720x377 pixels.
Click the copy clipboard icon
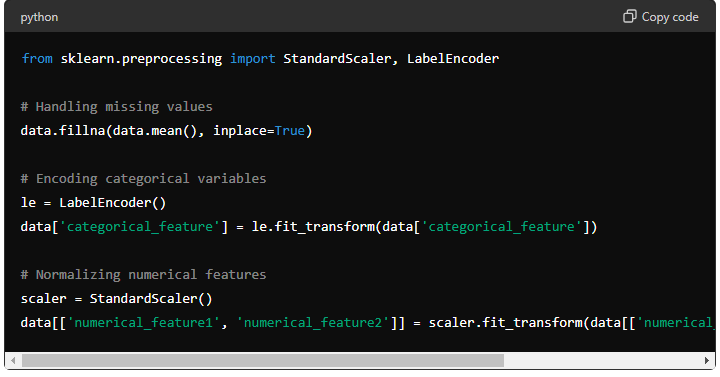(630, 17)
